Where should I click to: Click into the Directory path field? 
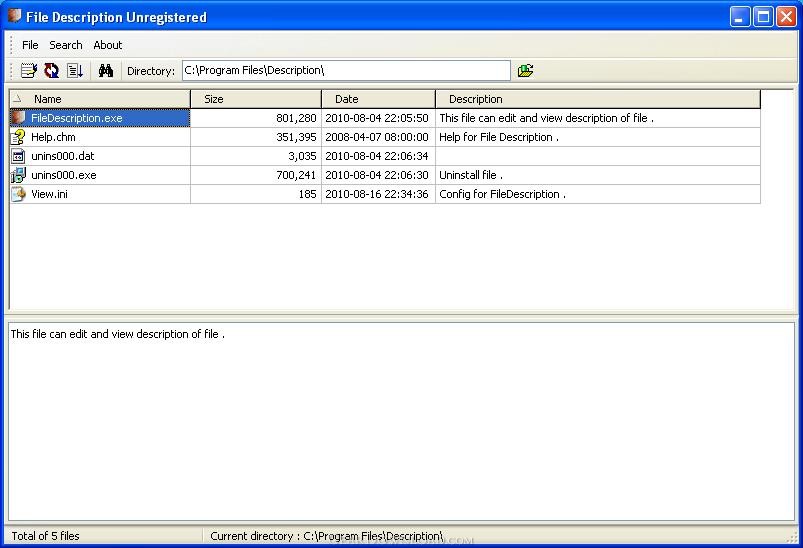click(x=346, y=71)
